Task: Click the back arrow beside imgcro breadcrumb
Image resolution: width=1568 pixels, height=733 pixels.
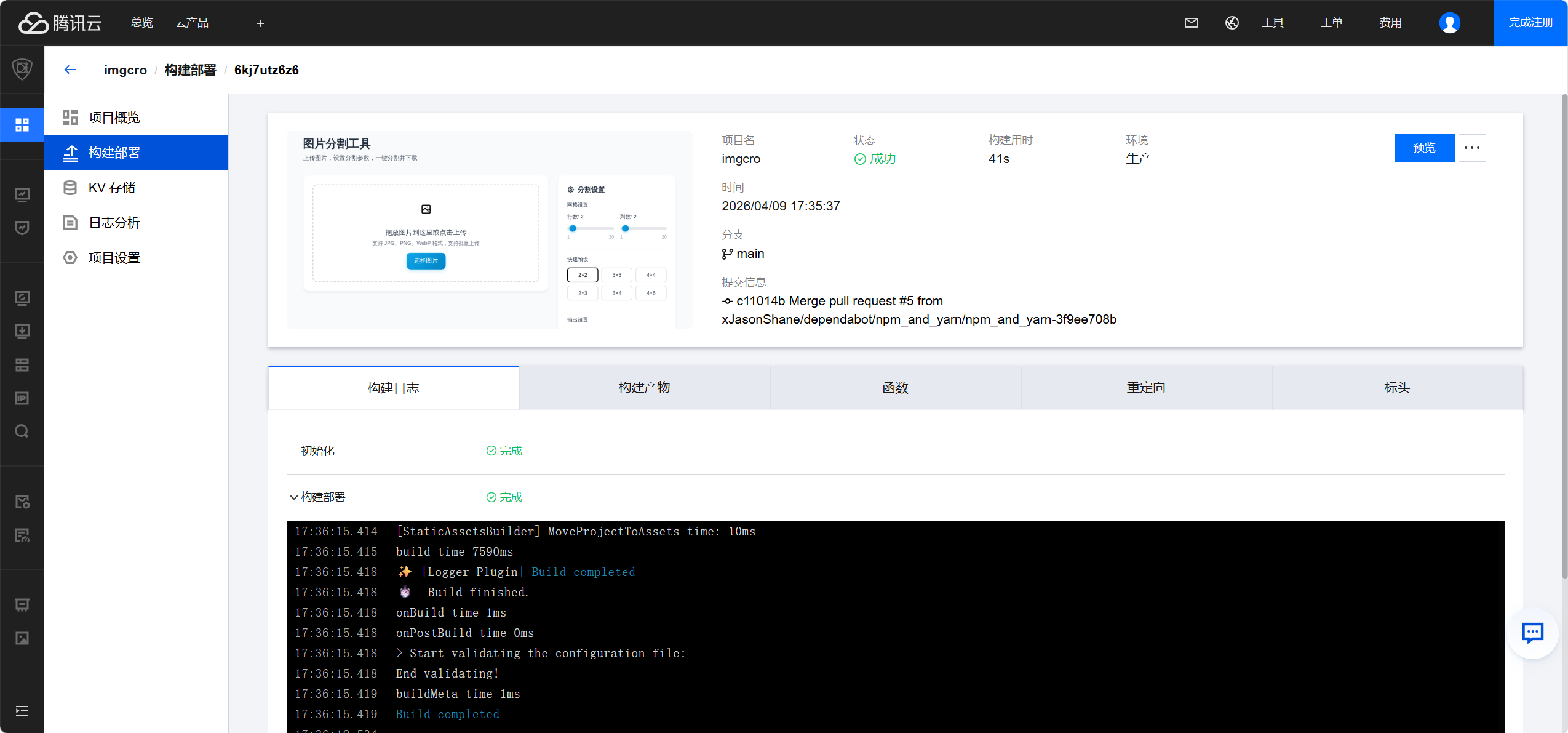Action: (x=70, y=70)
